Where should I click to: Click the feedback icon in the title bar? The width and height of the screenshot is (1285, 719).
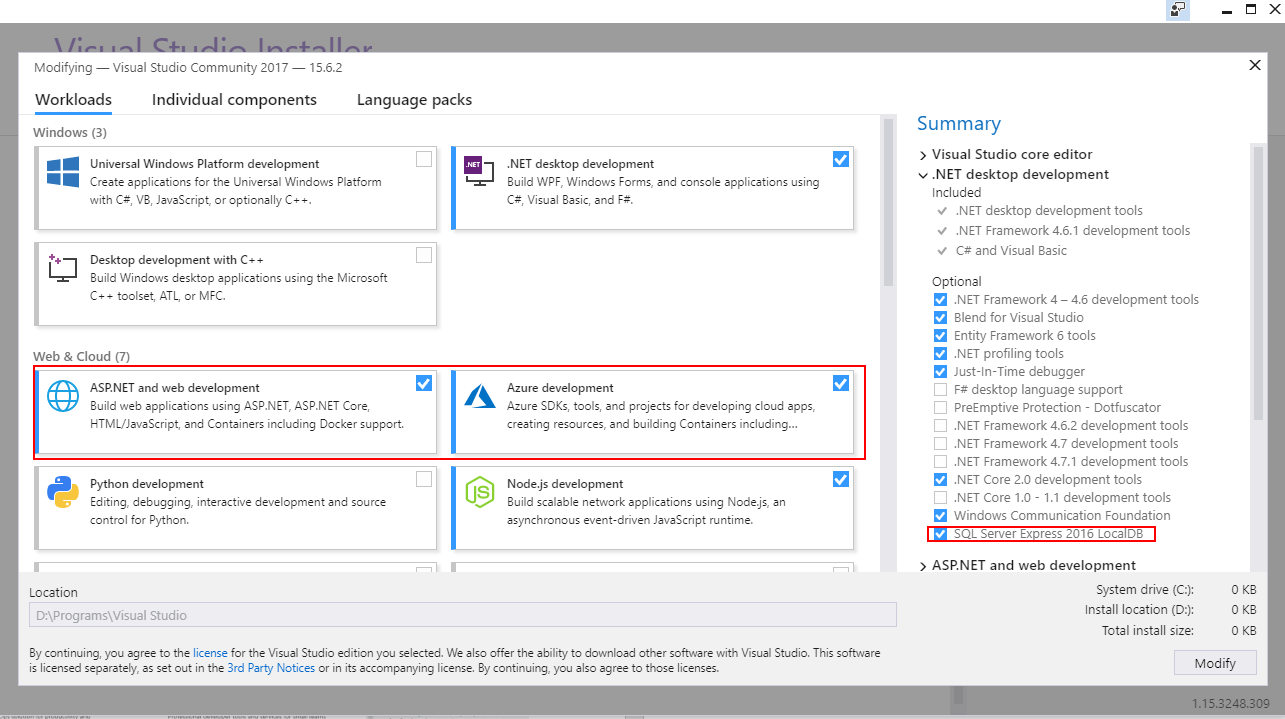point(1178,9)
